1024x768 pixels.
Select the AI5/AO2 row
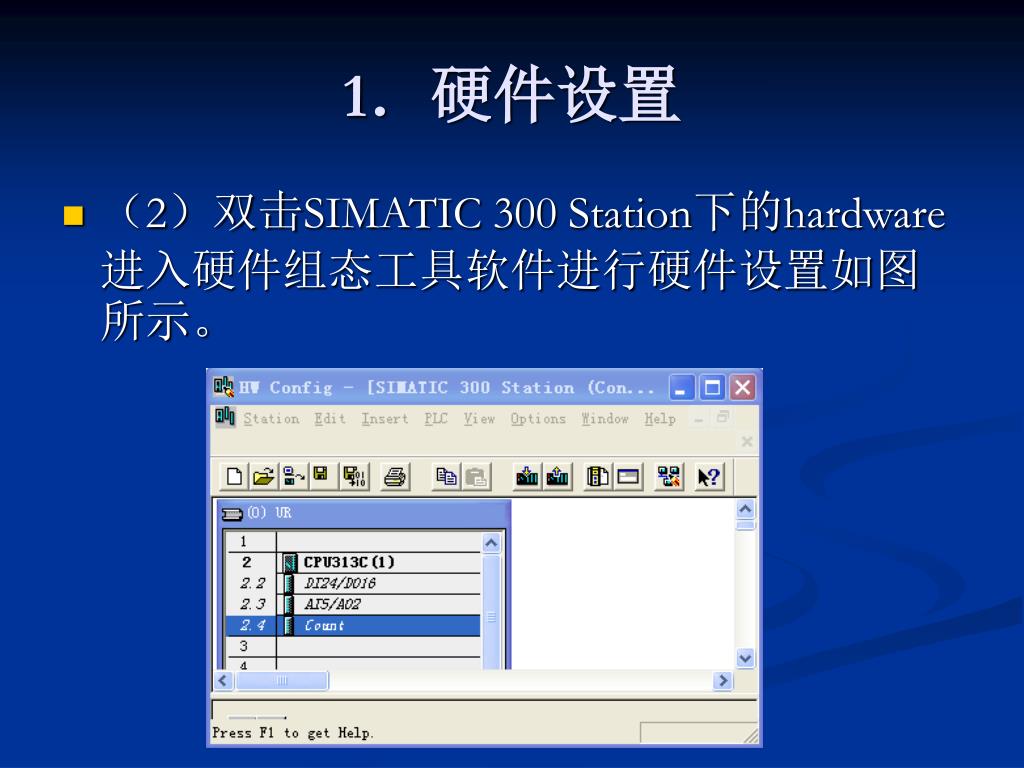coord(353,604)
